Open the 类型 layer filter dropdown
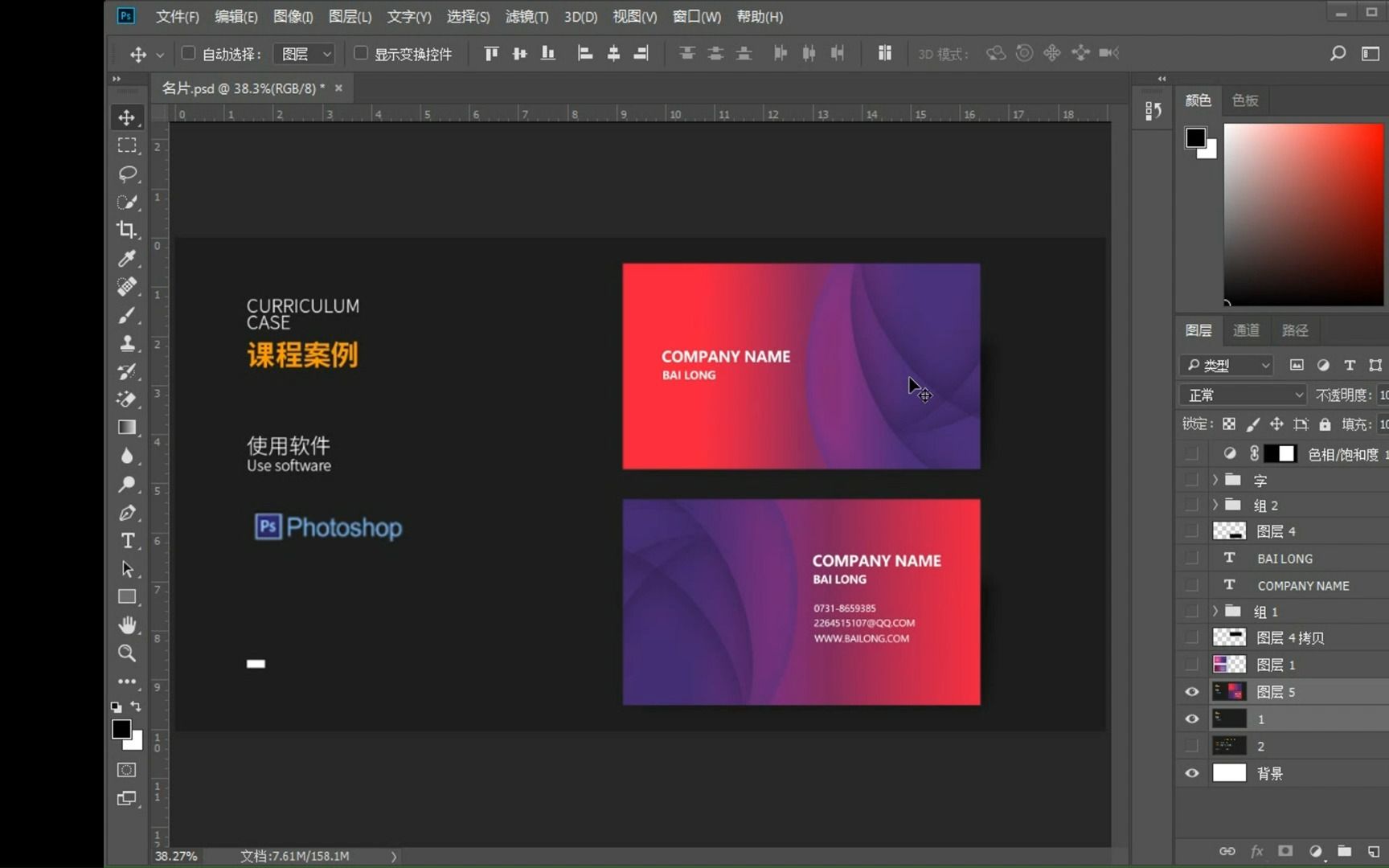The height and width of the screenshot is (868, 1389). click(x=1227, y=365)
